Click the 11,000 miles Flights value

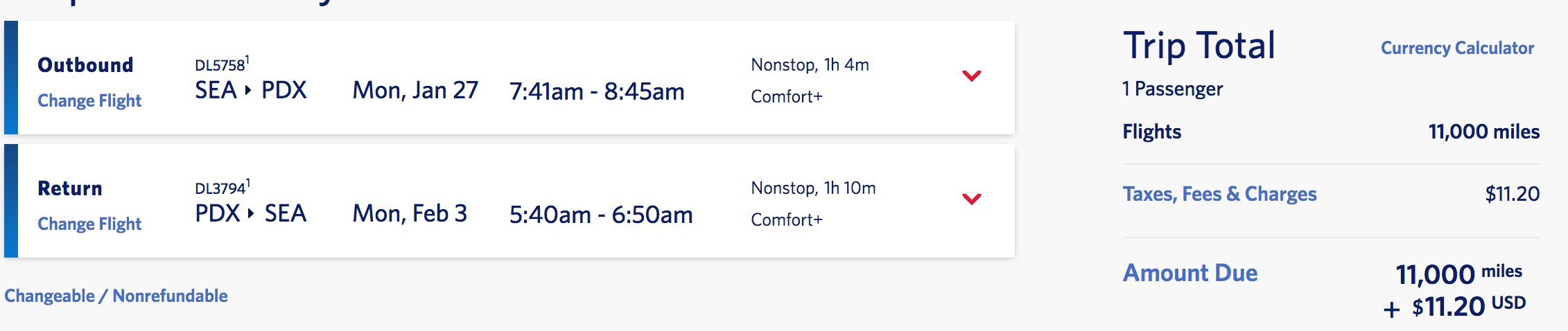[1483, 132]
